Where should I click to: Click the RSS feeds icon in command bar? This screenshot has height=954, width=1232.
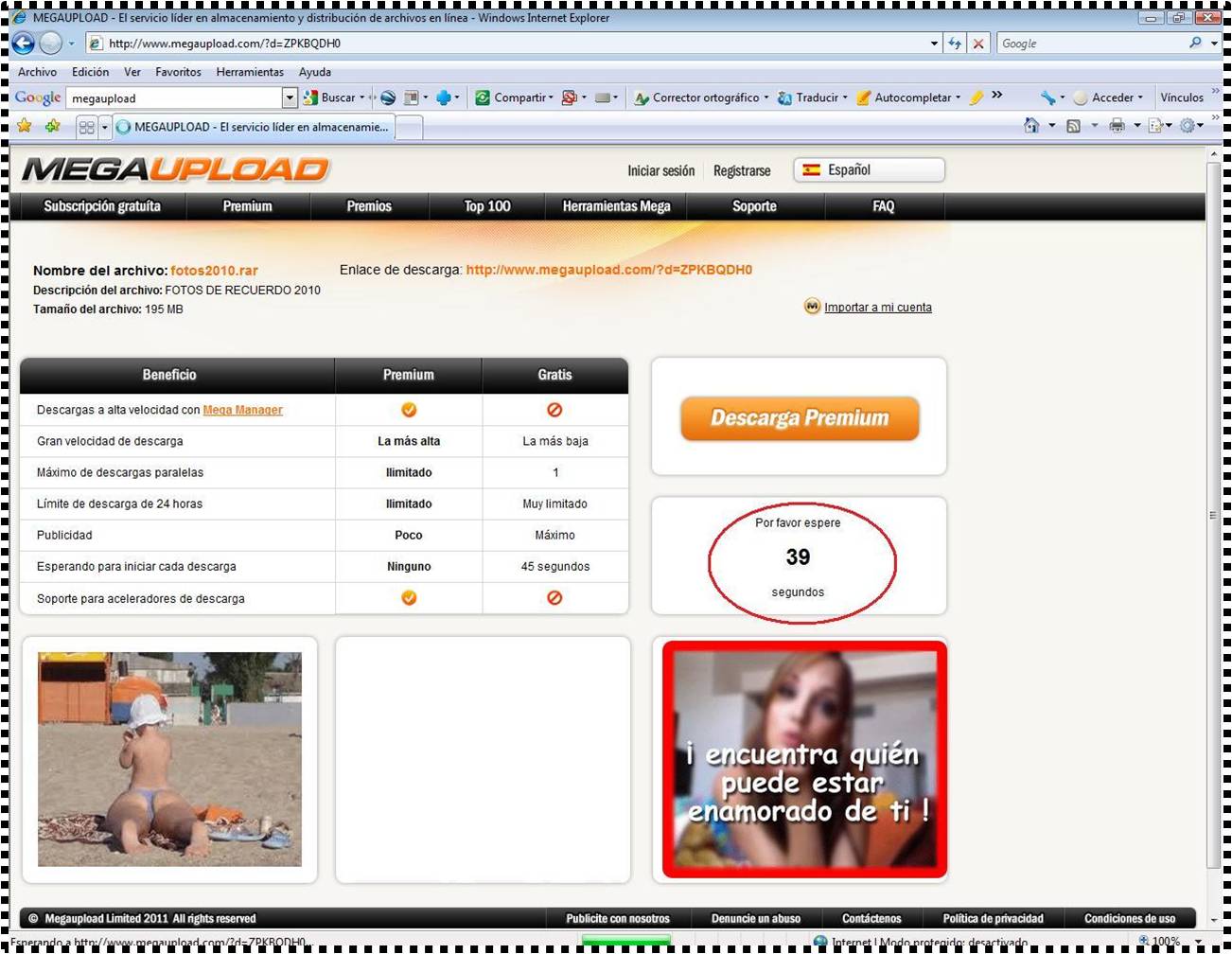(x=1073, y=125)
